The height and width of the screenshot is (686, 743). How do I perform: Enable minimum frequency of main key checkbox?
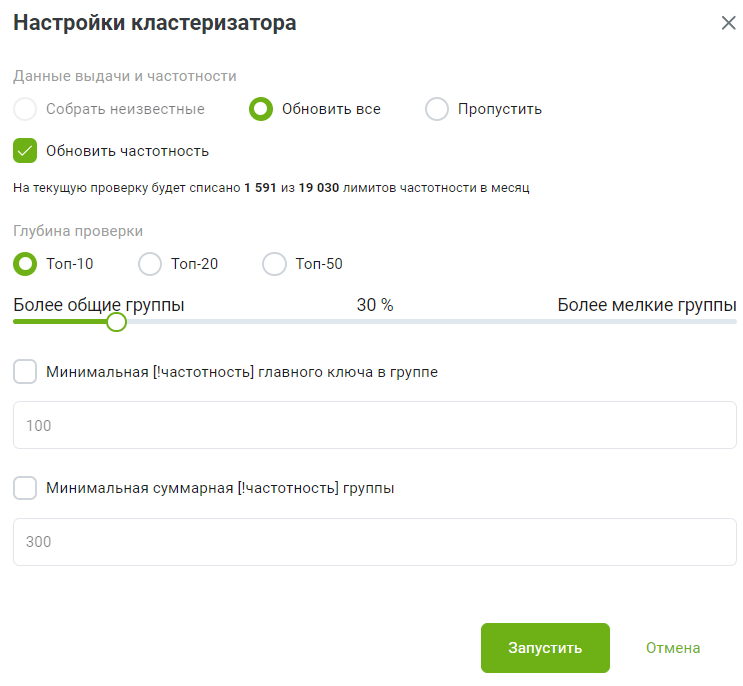(26, 372)
